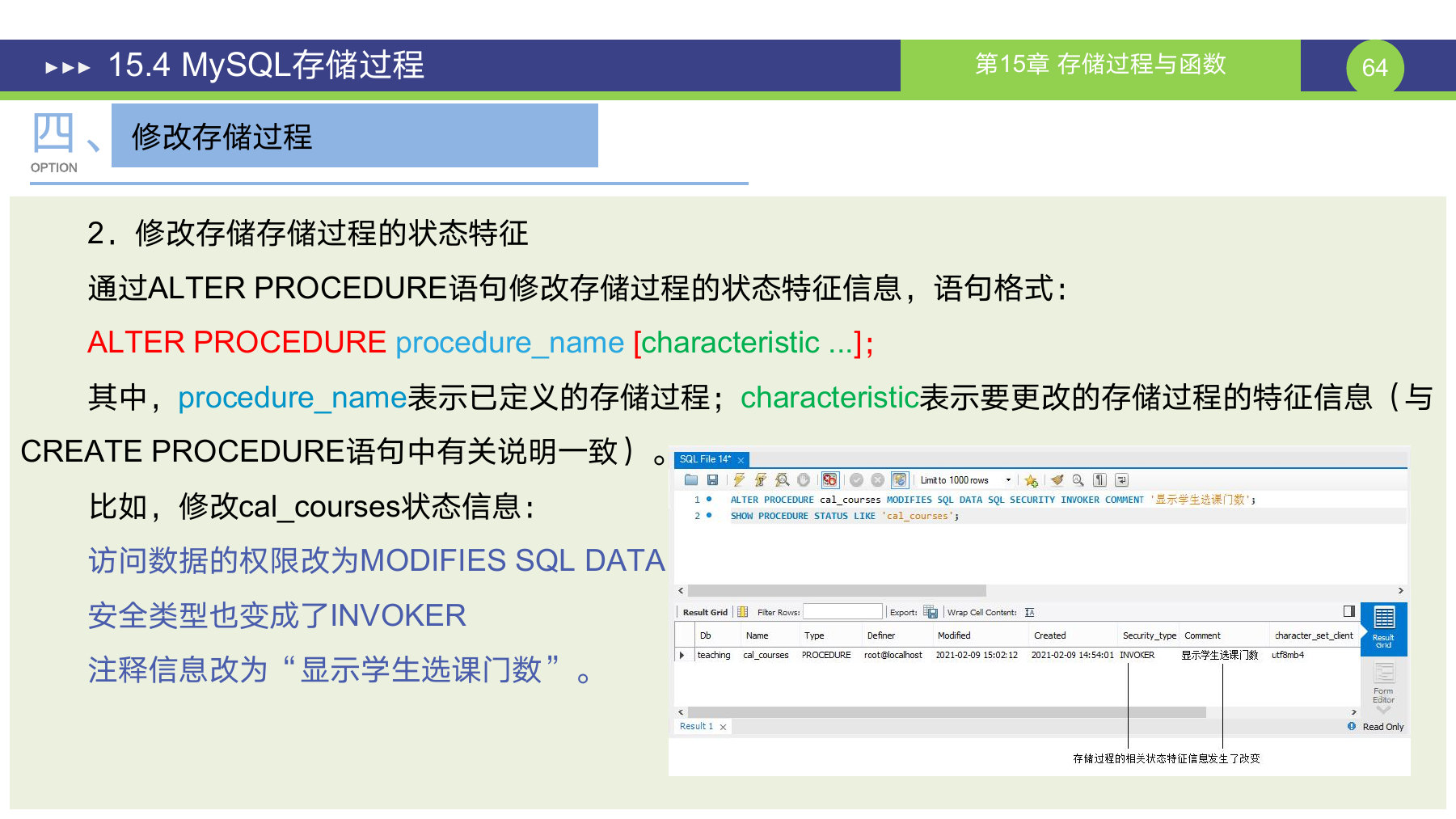The image size is (1456, 819).
Task: Execute the query with the lightning bolt icon
Action: point(739,480)
